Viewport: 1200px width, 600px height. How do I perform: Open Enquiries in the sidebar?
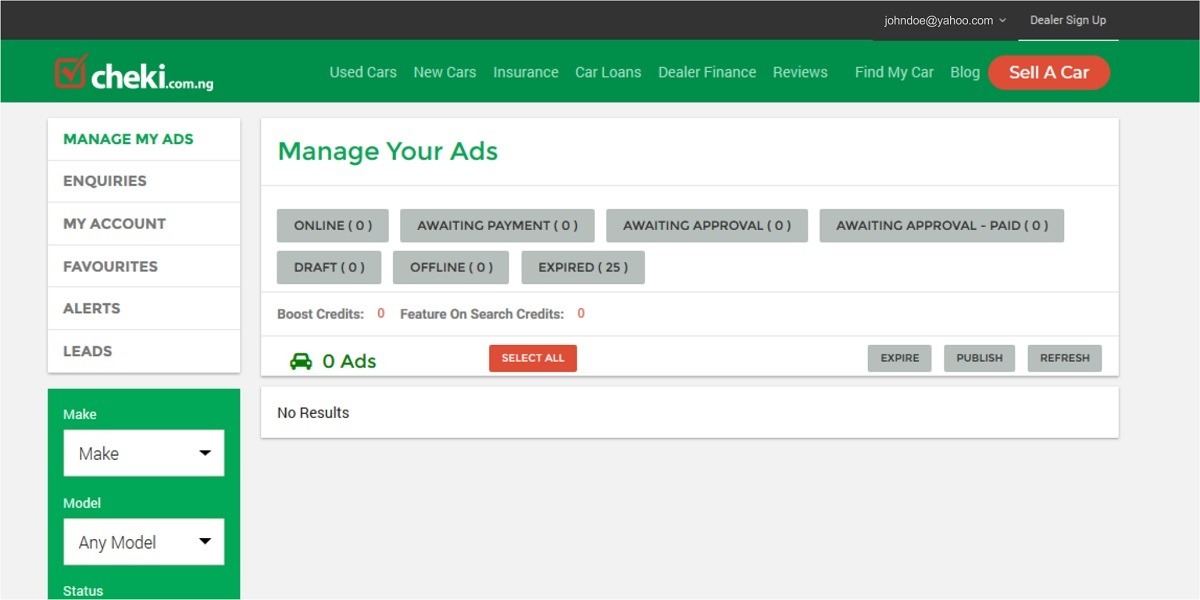coord(105,181)
